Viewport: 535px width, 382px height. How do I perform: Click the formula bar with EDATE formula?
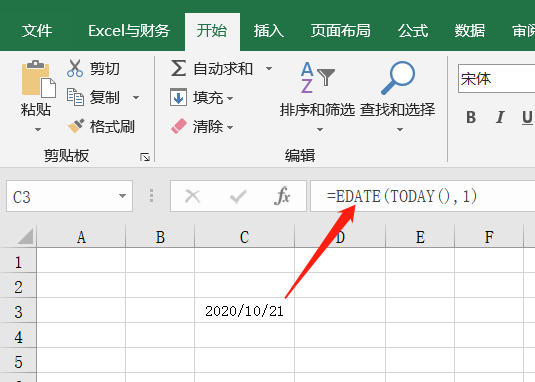422,196
